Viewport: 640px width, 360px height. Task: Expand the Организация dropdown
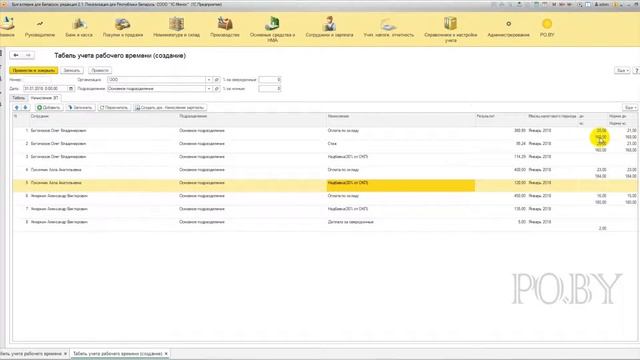(x=209, y=80)
